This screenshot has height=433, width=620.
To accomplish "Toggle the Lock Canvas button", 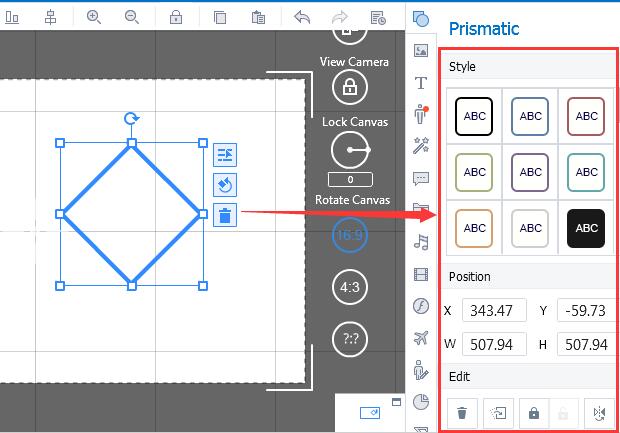I will coord(350,87).
